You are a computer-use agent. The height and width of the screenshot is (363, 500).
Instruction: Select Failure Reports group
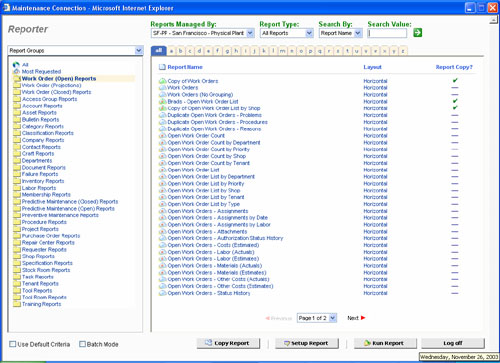tap(40, 174)
